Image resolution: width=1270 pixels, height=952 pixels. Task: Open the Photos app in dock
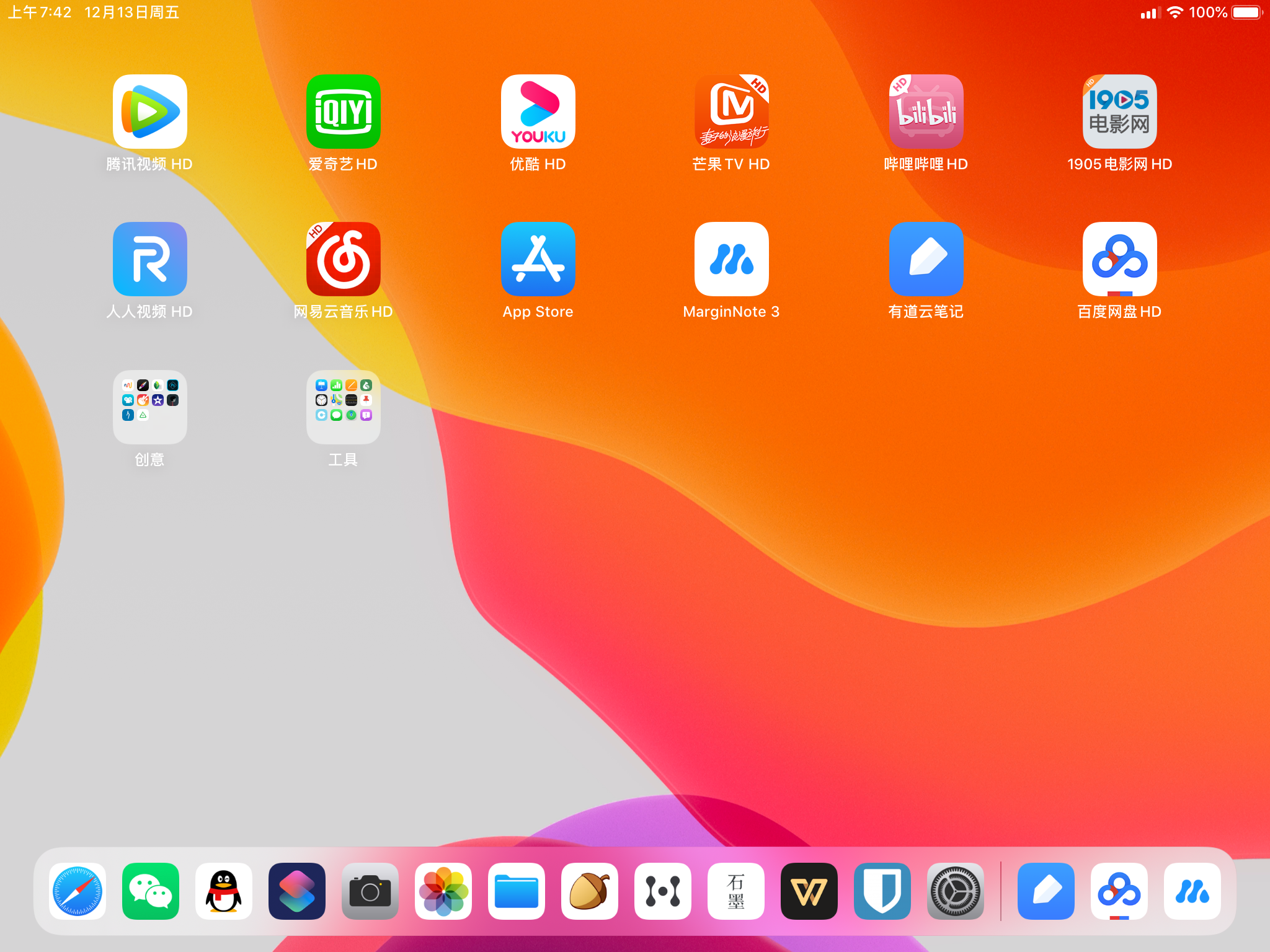(x=443, y=891)
